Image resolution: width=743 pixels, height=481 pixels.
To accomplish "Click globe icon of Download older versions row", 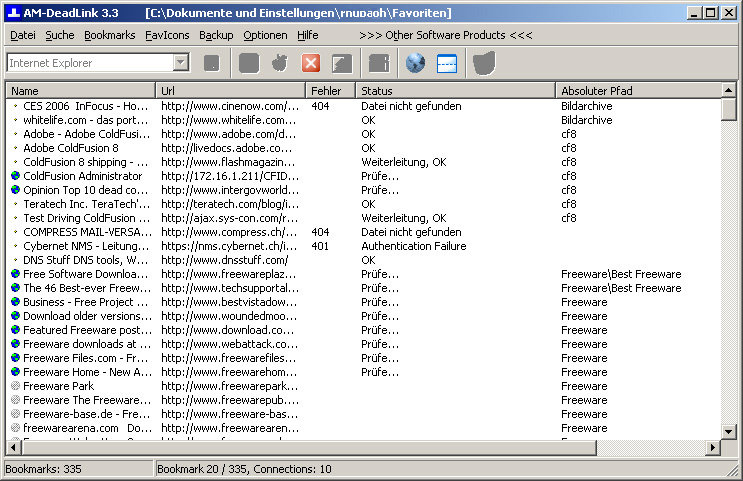I will 15,316.
